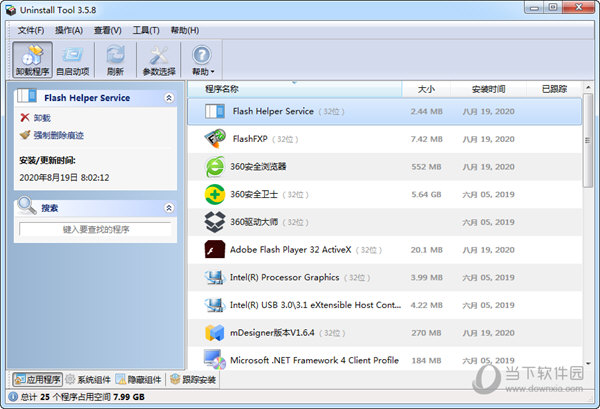Screen dimensions: 600x409
Task: Click Microsoft .NET Framework 4 Client Profile name
Action: [314, 360]
